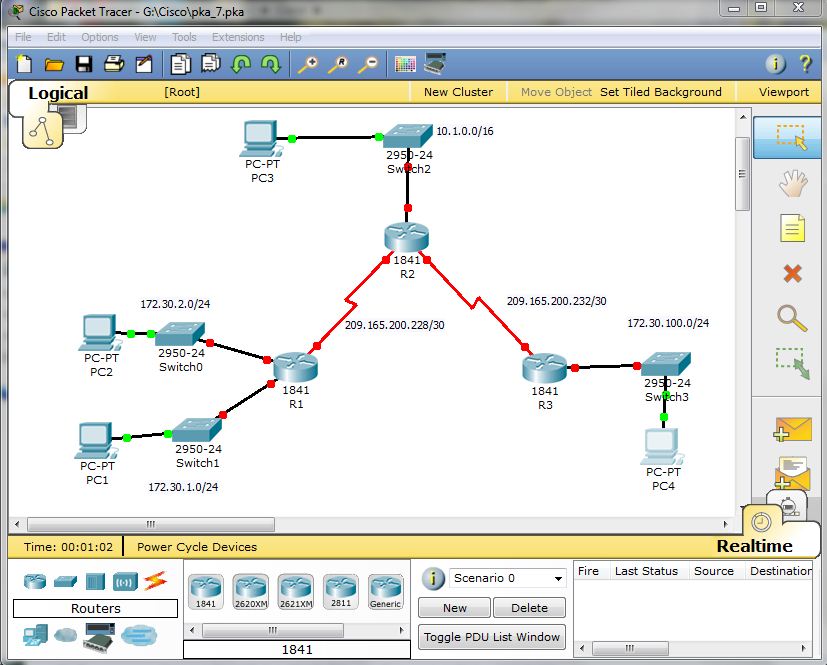Pick the Generic router model

pyautogui.click(x=386, y=592)
